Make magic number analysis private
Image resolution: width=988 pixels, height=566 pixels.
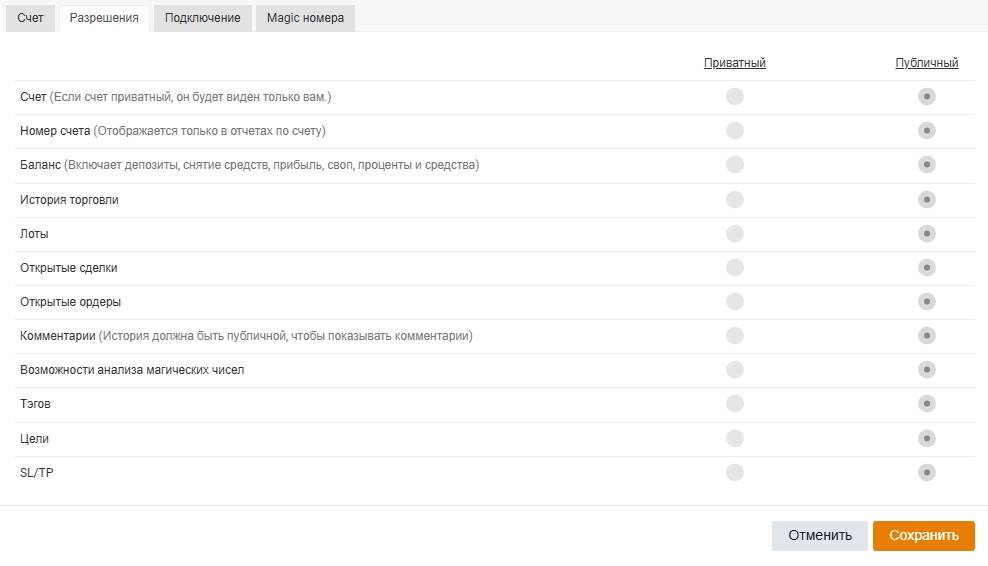[735, 370]
